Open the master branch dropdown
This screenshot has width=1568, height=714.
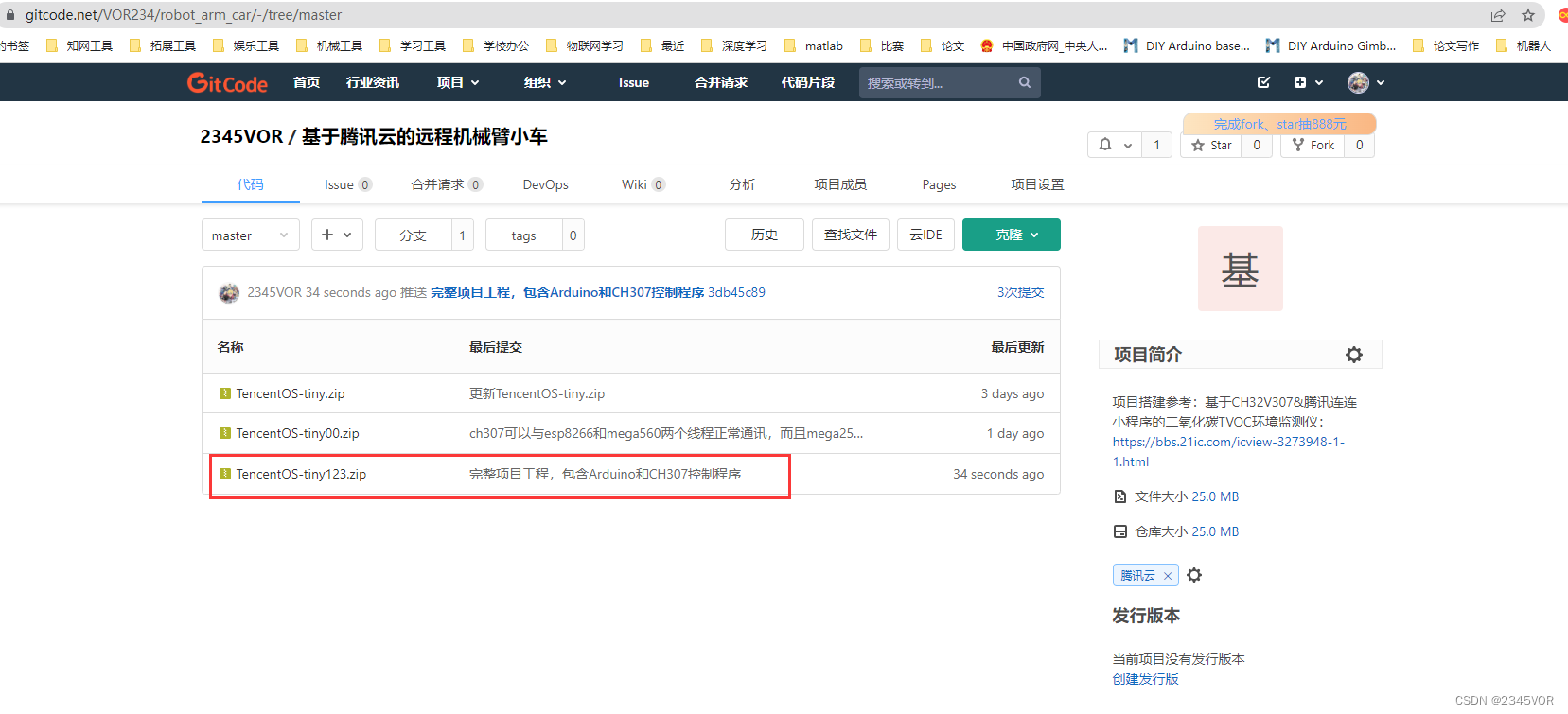click(x=251, y=235)
